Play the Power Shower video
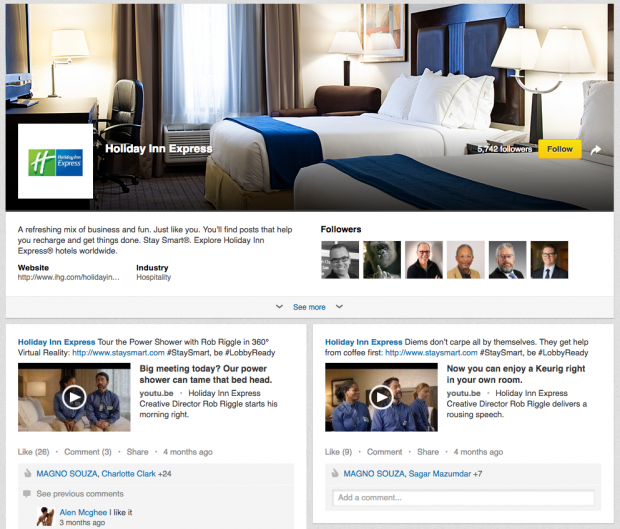This screenshot has width=620, height=529. click(x=74, y=397)
